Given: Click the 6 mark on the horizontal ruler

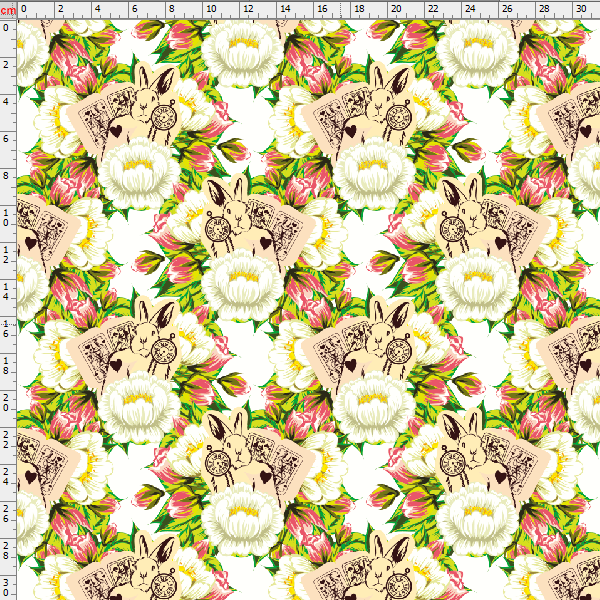Looking at the screenshot, I should (135, 8).
